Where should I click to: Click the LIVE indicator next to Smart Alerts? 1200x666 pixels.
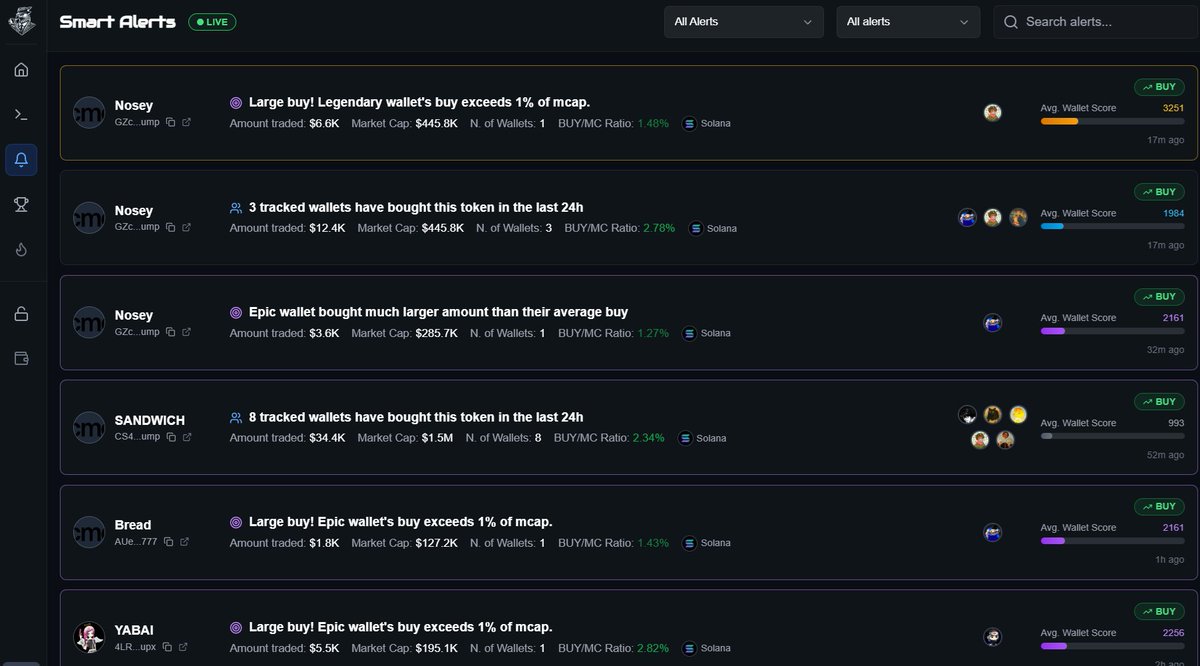(211, 21)
